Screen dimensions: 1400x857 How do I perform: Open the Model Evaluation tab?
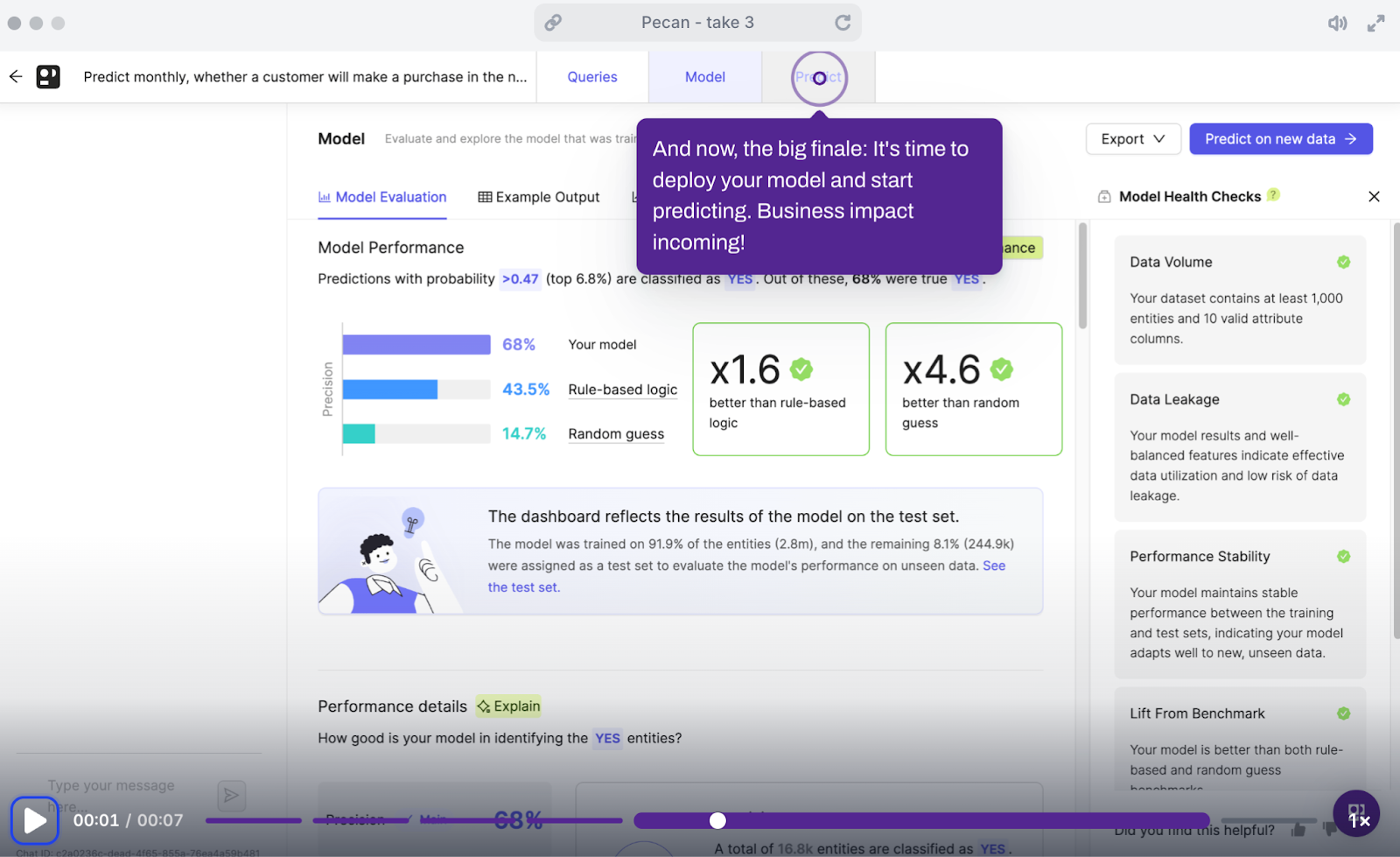point(382,198)
